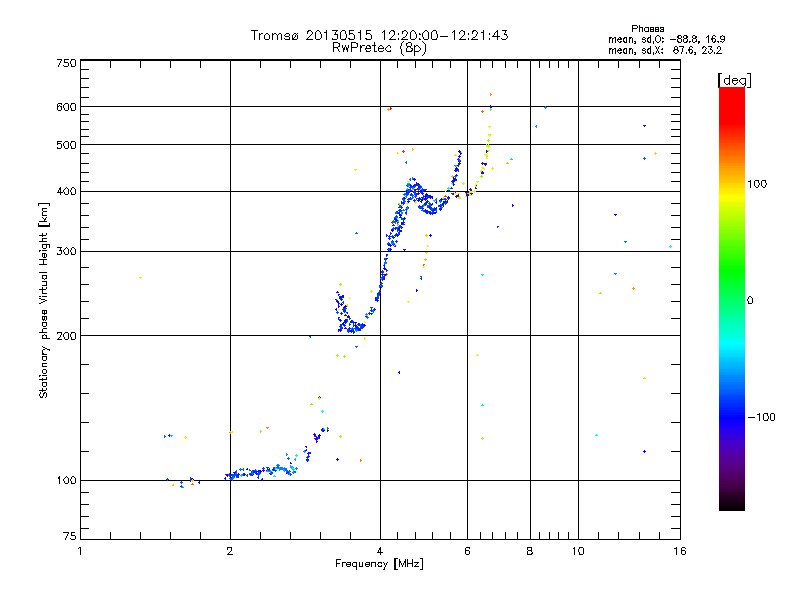Click the x-axis tick label '8'

[x=530, y=551]
